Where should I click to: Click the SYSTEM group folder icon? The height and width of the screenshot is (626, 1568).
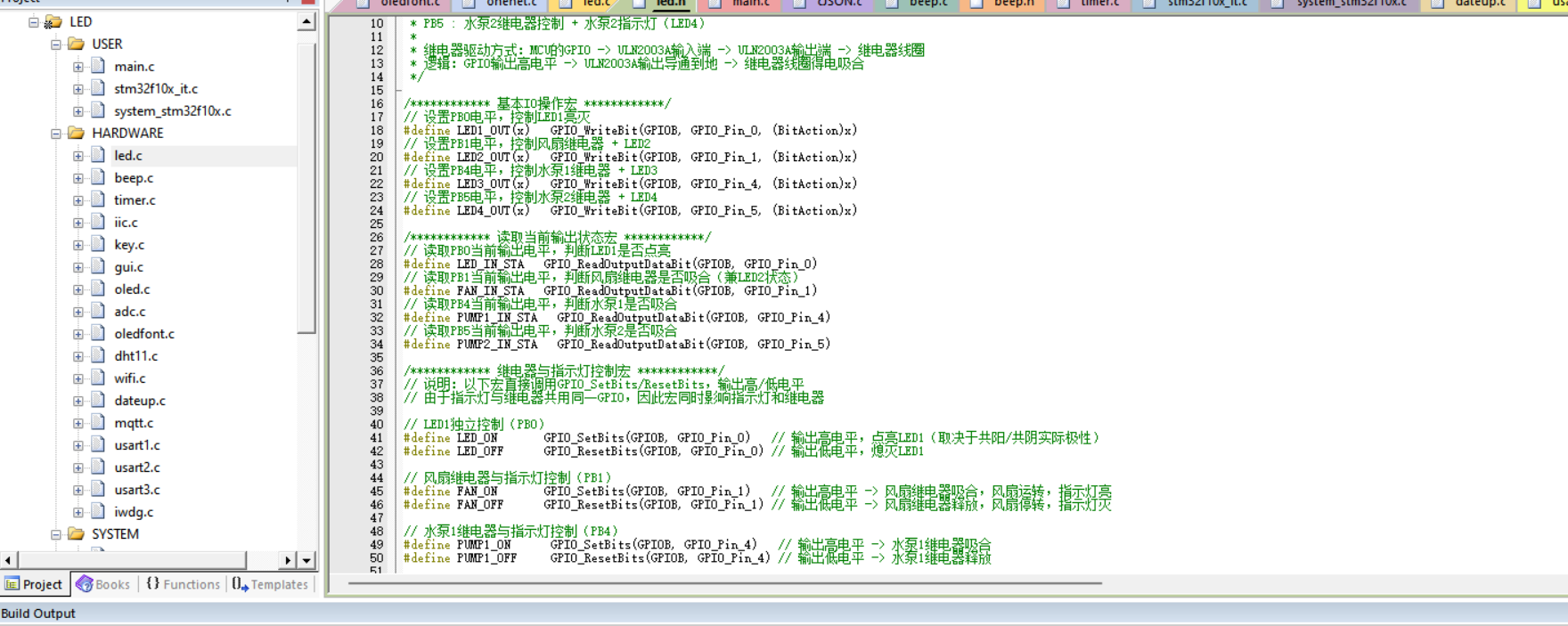tap(76, 534)
